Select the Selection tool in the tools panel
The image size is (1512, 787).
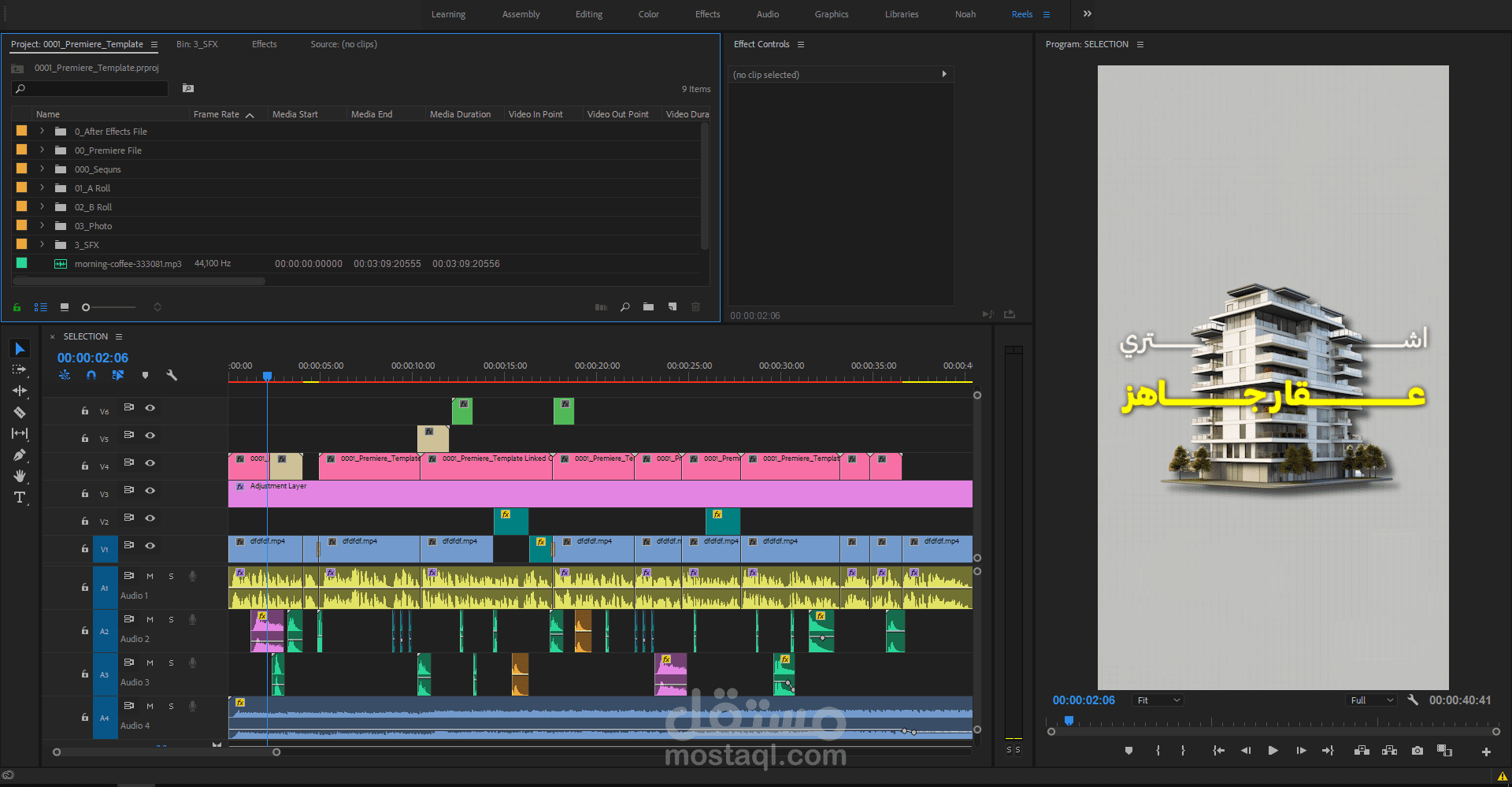pyautogui.click(x=20, y=348)
